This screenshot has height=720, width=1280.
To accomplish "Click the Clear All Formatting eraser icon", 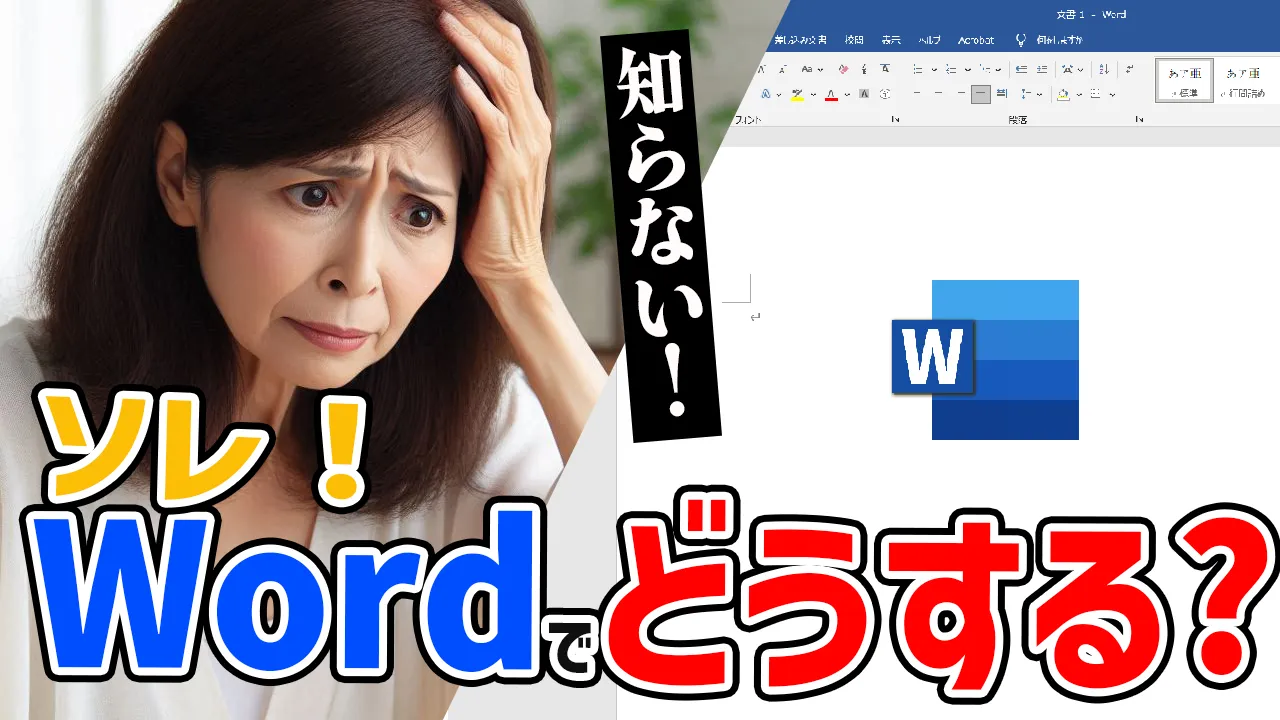I will (x=843, y=69).
